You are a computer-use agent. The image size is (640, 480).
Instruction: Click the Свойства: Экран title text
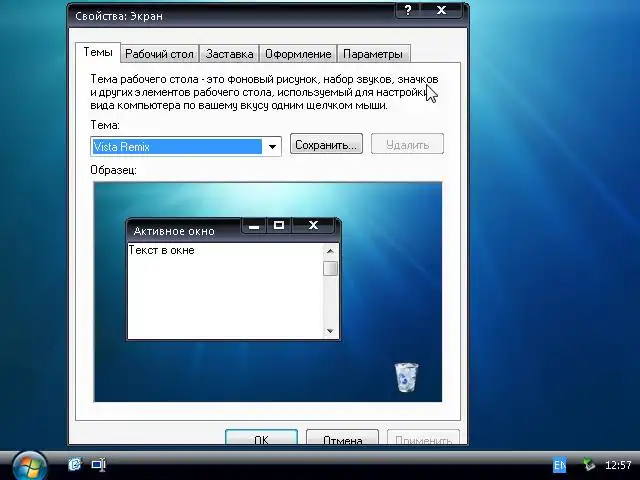tap(119, 16)
